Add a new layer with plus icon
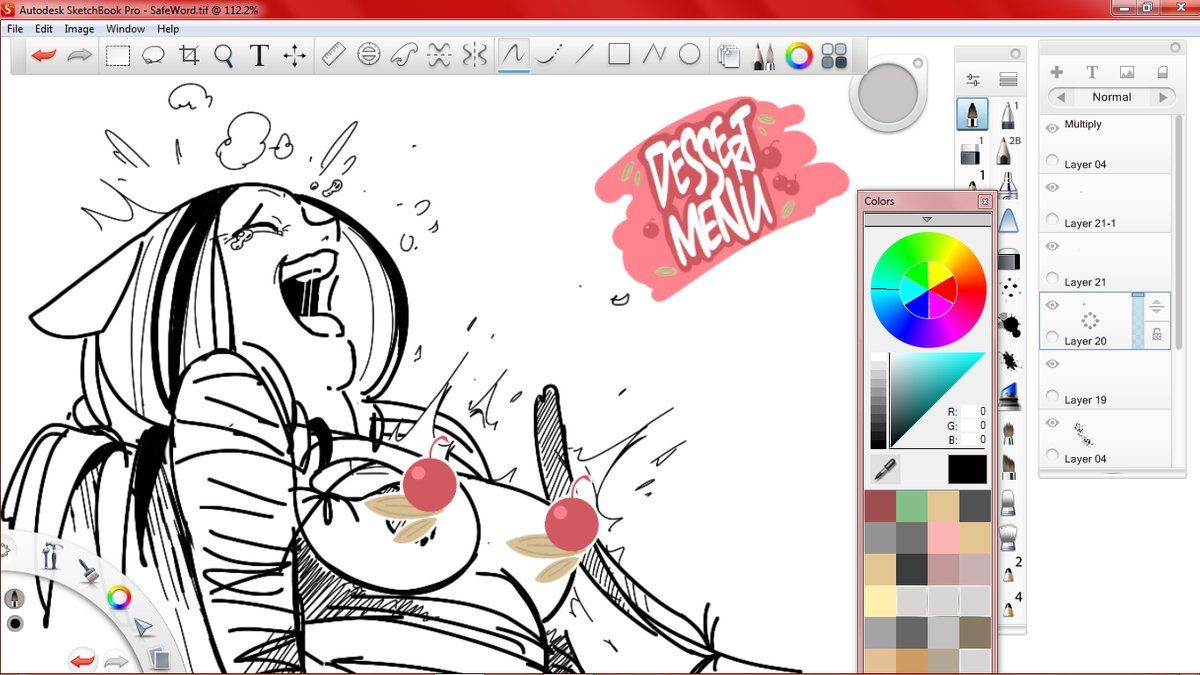 (x=1057, y=72)
